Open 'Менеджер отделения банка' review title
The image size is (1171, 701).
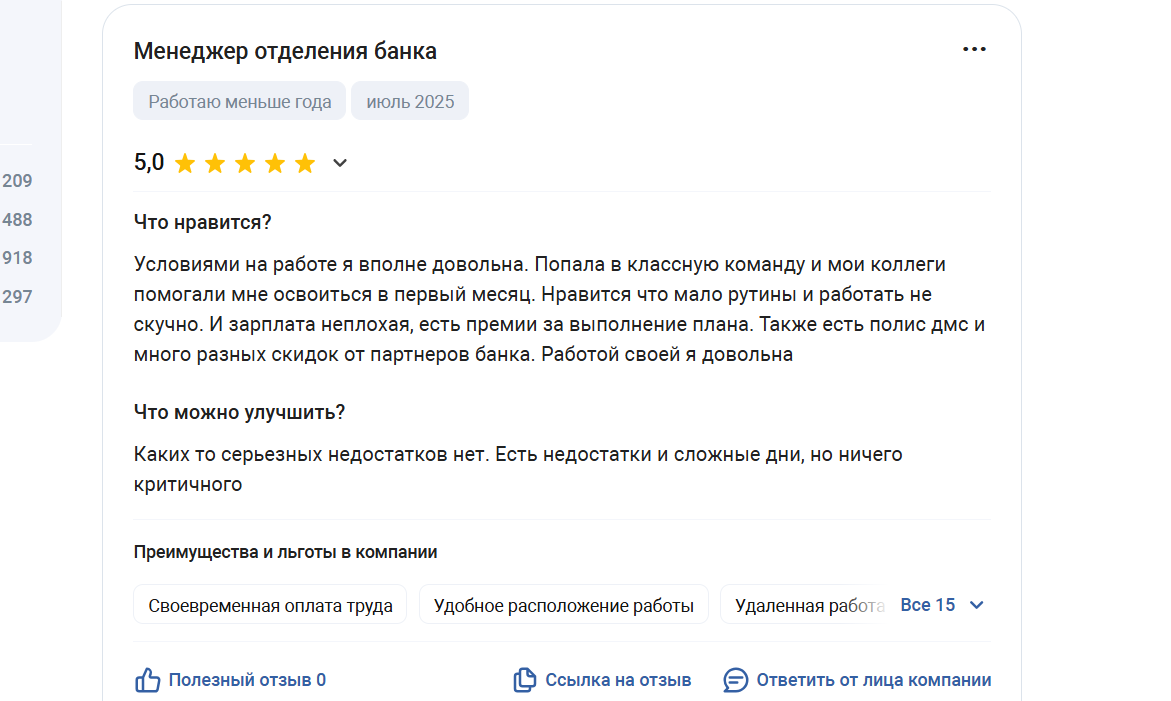(285, 51)
